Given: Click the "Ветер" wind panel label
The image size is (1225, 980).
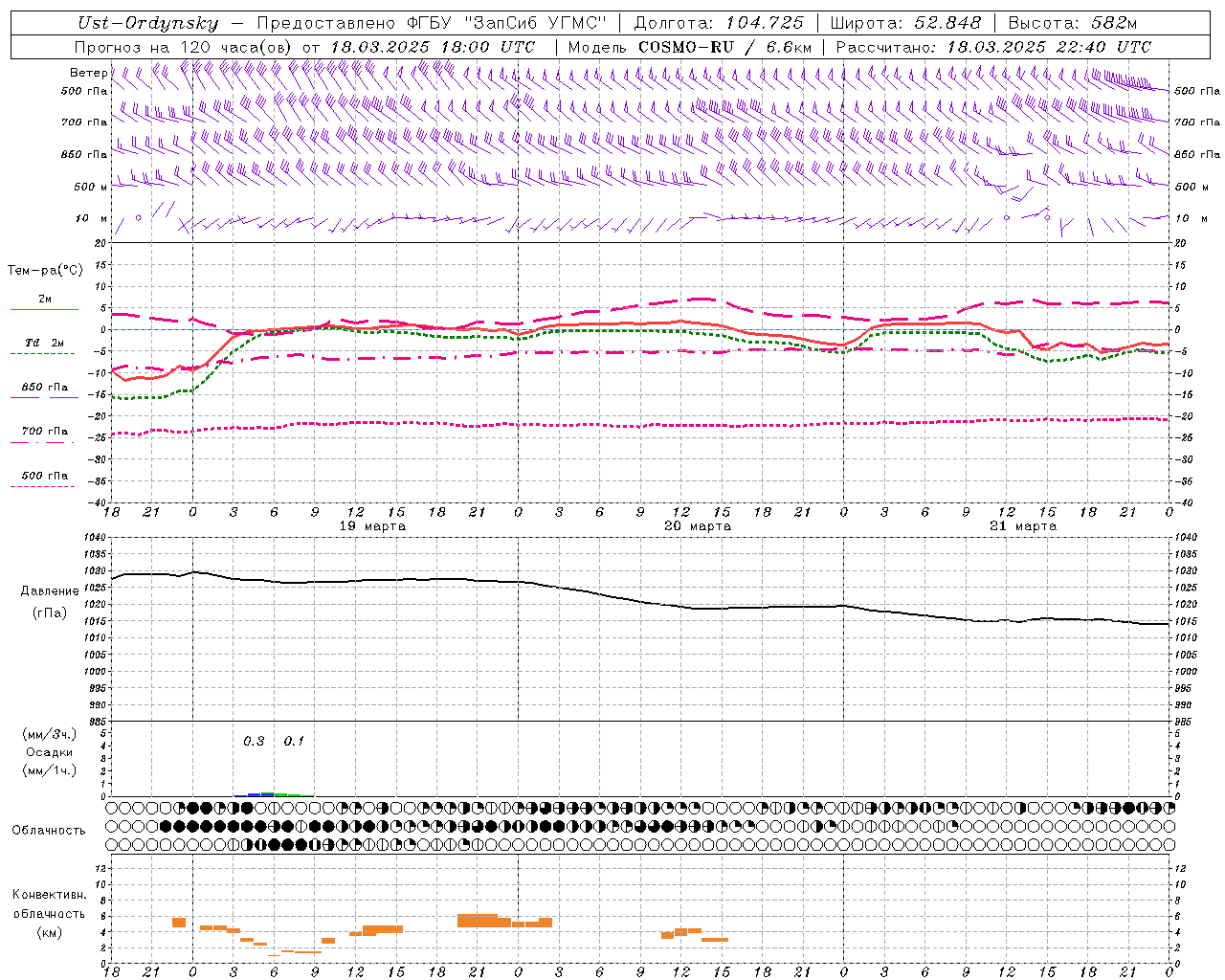Looking at the screenshot, I should [x=88, y=73].
